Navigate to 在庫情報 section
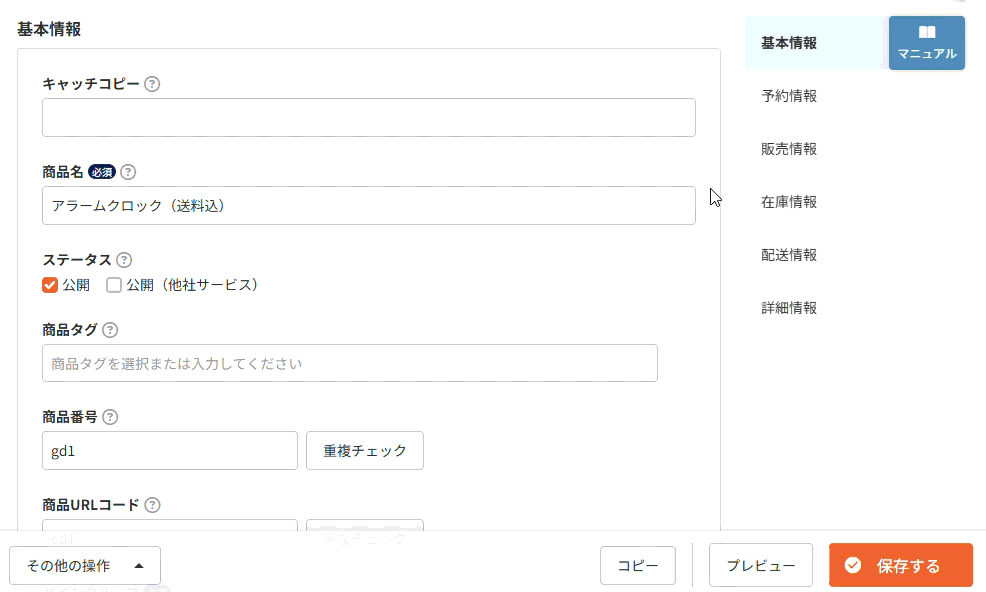The height and width of the screenshot is (592, 986). point(789,201)
